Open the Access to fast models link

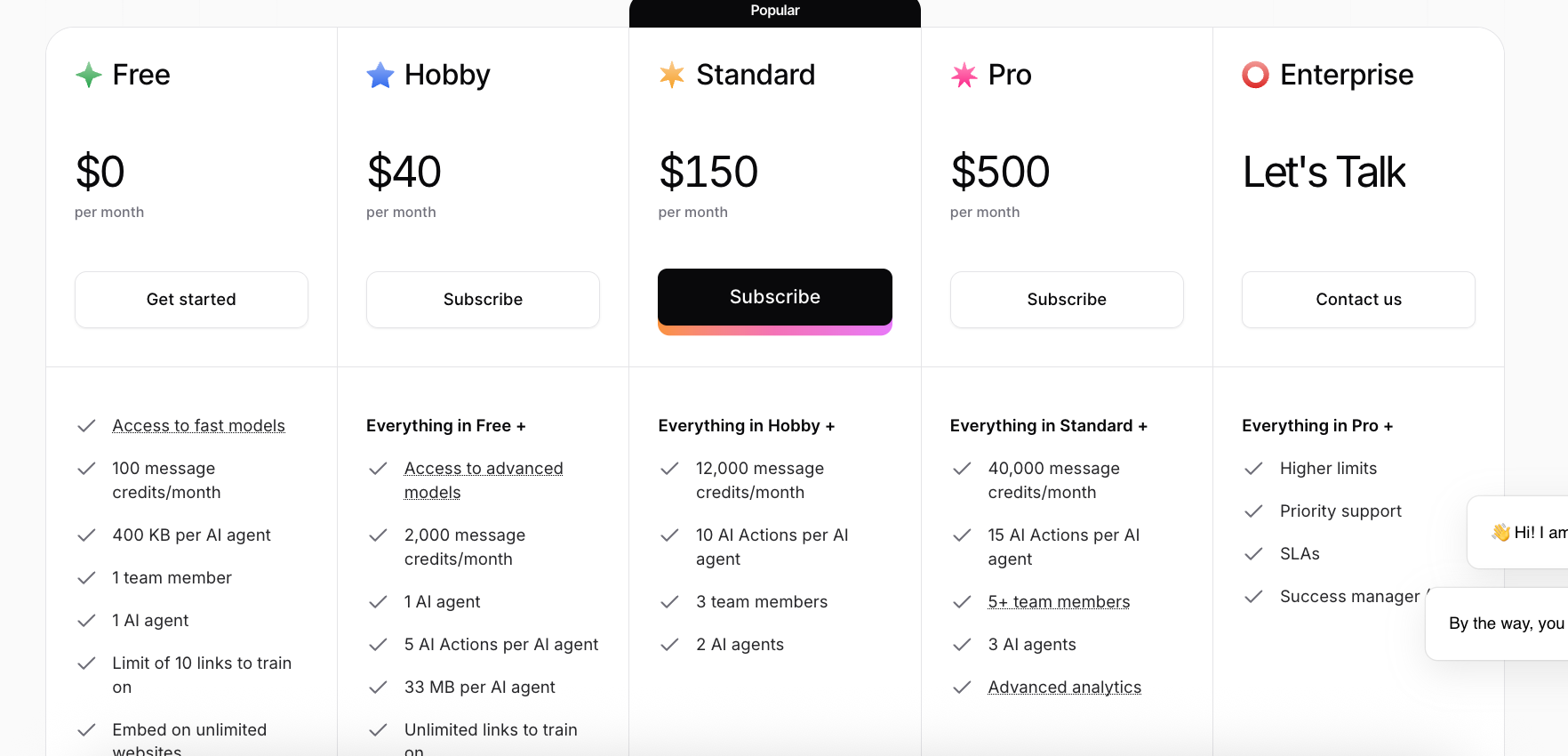click(x=198, y=426)
